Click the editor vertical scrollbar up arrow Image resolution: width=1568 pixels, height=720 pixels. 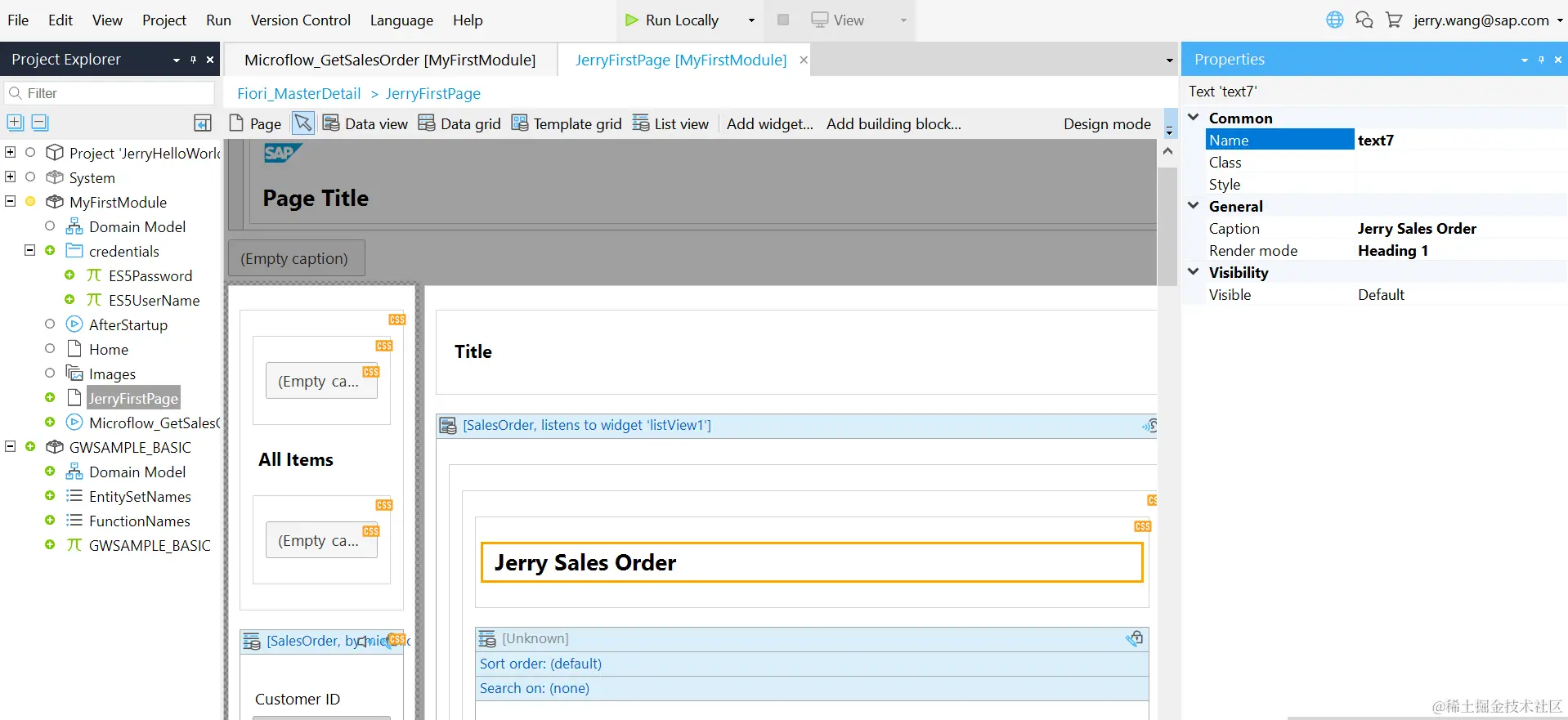coord(1167,150)
